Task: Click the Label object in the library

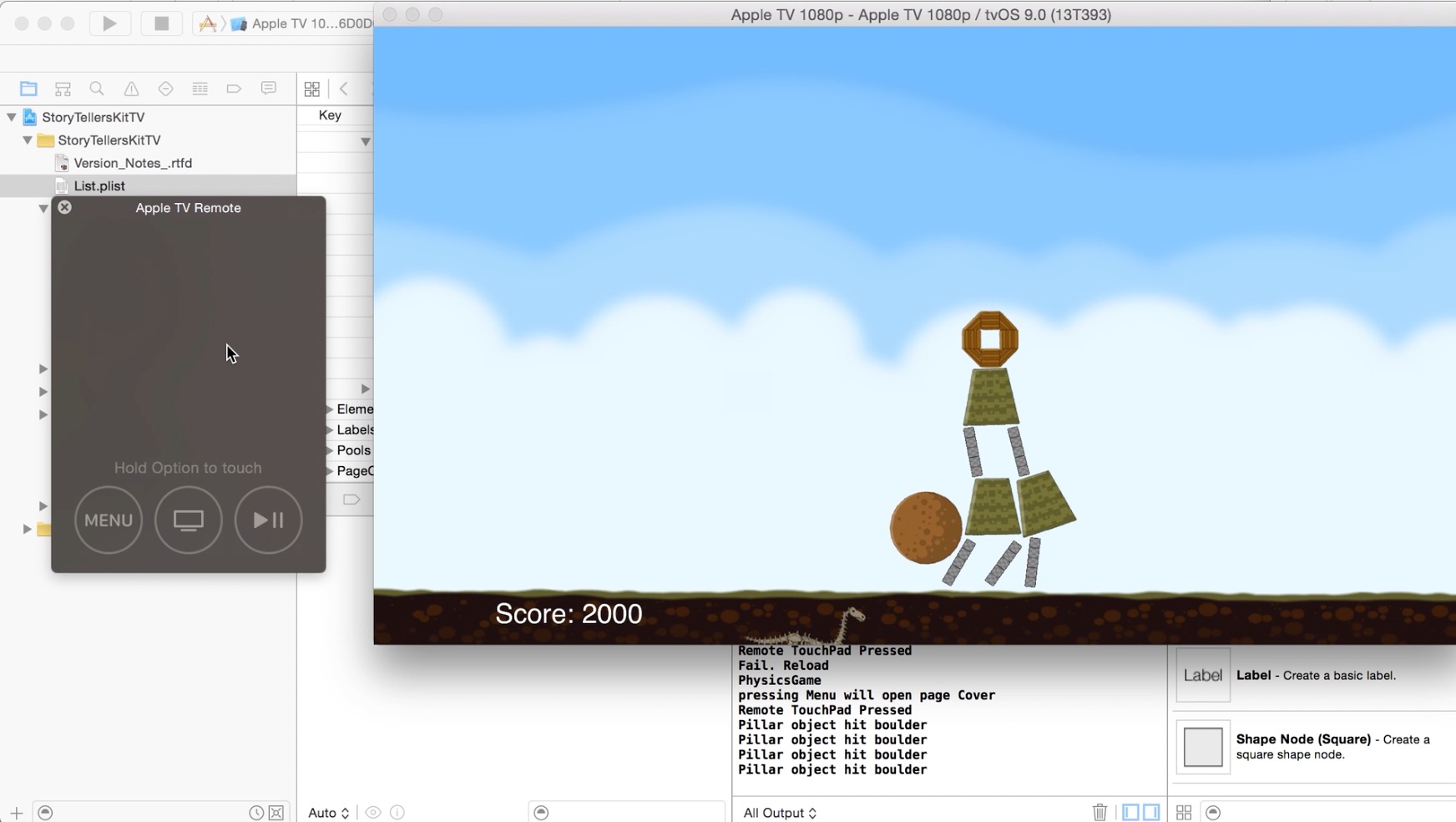Action: click(x=1203, y=675)
